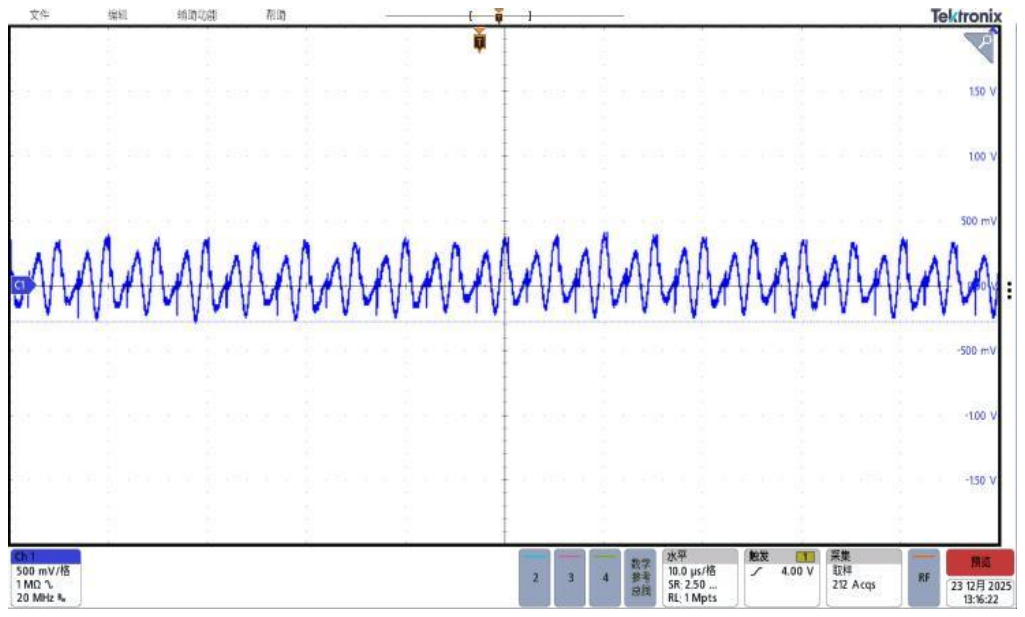Click the 20 MHz bandwidth limit entry
Screen dimensions: 1025x617
click(x=41, y=598)
